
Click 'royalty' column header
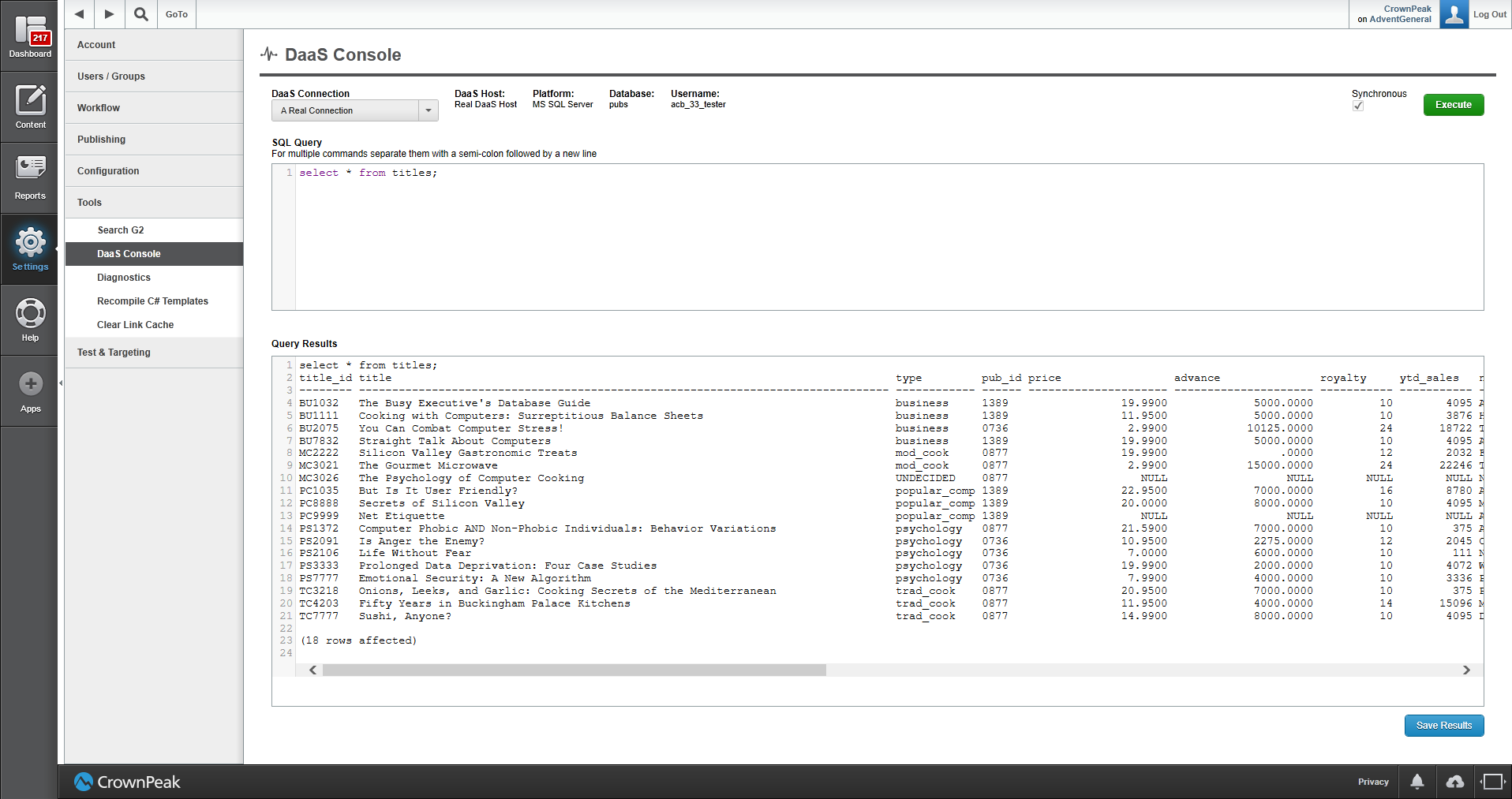(1343, 378)
